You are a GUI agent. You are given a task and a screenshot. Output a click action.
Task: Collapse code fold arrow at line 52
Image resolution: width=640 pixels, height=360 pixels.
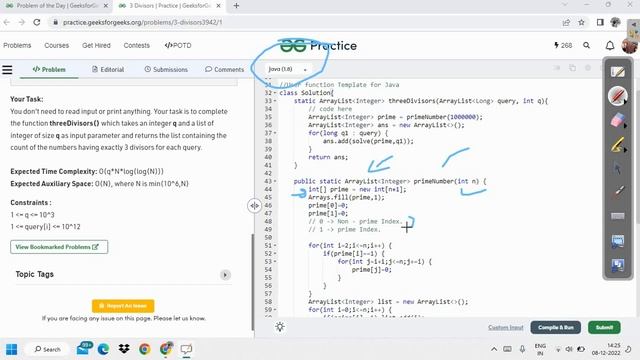(275, 253)
